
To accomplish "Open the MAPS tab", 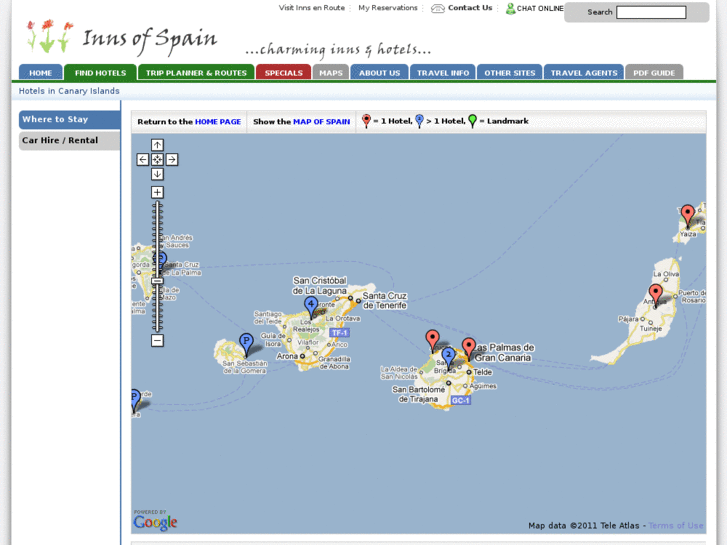I will (331, 72).
